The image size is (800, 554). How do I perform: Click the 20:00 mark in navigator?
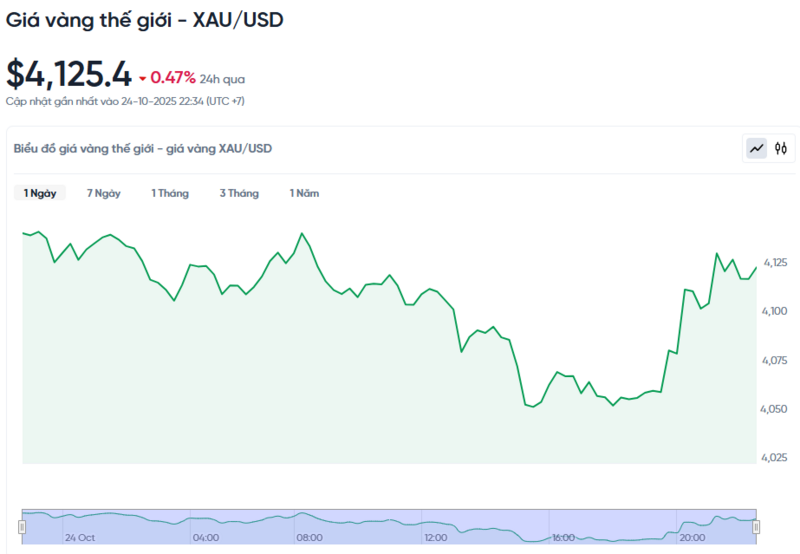click(692, 537)
